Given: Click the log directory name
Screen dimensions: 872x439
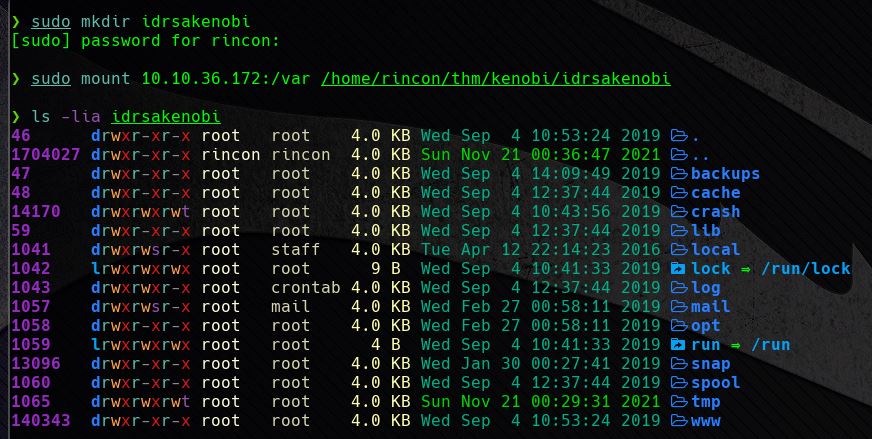Looking at the screenshot, I should click(x=706, y=288).
